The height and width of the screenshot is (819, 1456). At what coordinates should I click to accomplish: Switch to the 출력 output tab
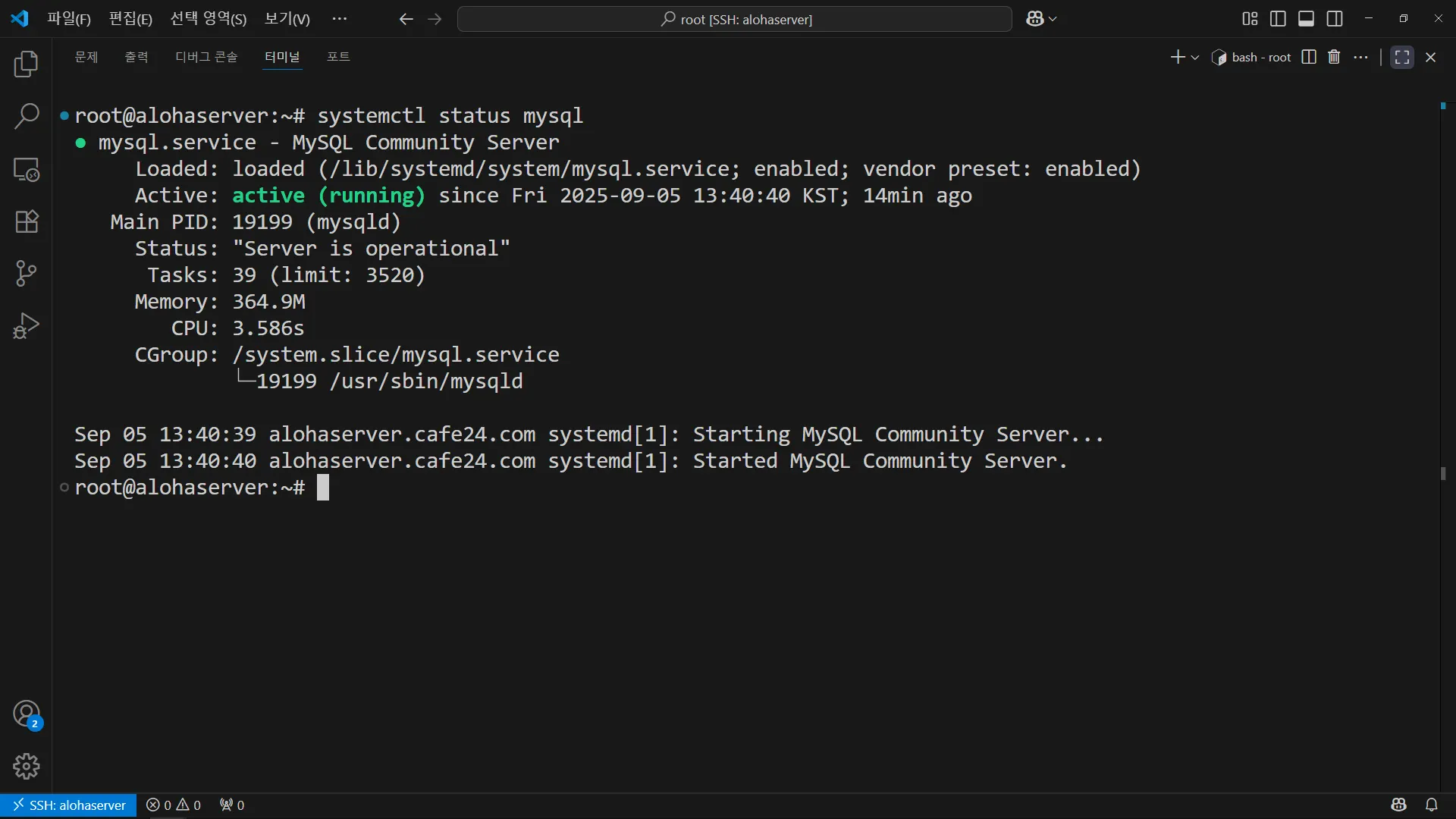[136, 57]
